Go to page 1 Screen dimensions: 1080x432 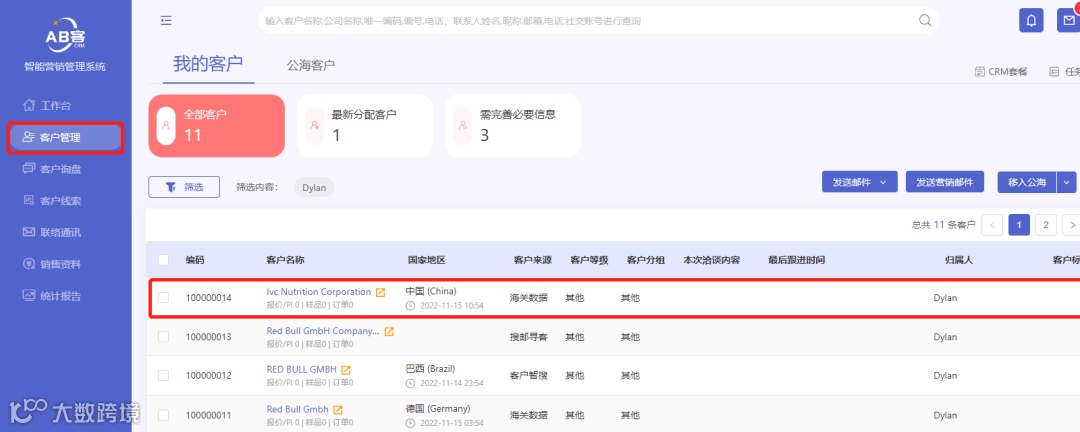point(1019,225)
